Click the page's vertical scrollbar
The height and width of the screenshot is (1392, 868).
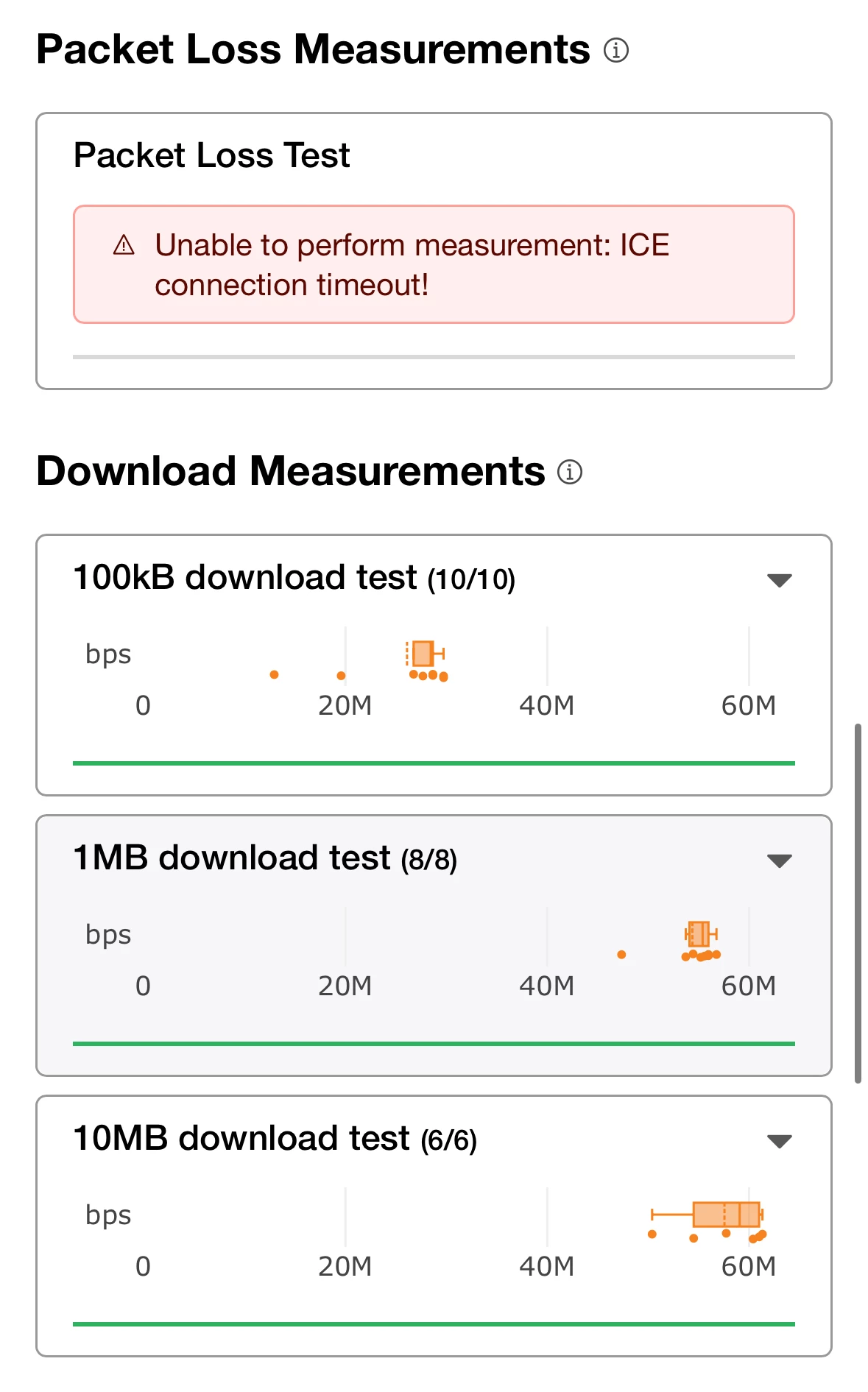point(858,903)
